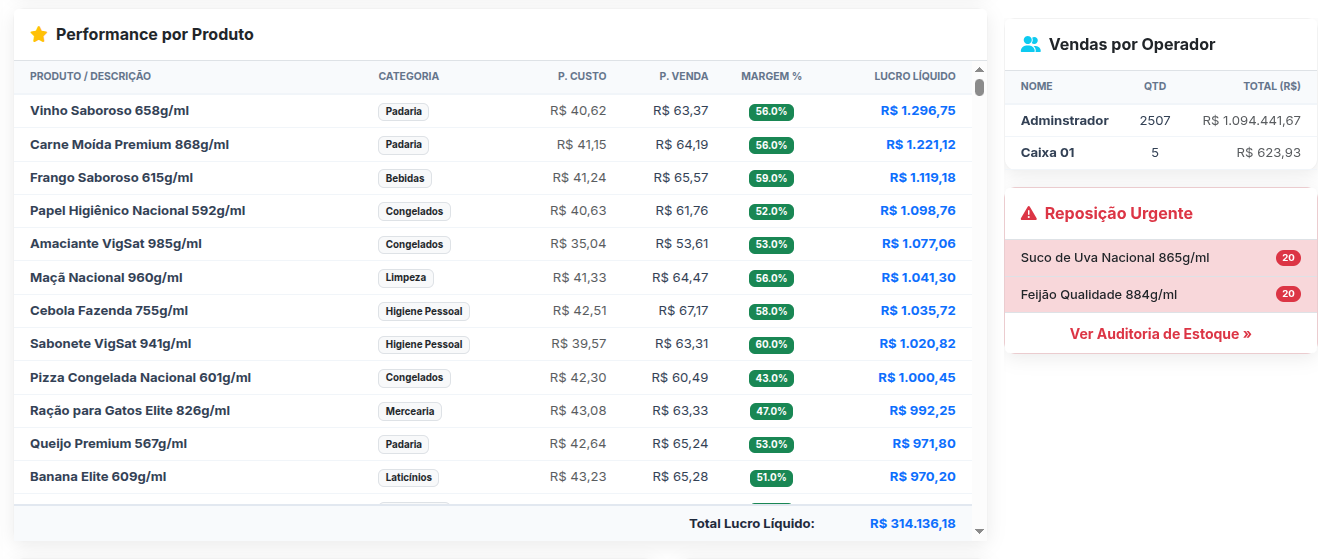Click the 47.0% margin badge for Ração para Gatos
Screen dimensions: 1336x559
pyautogui.click(x=771, y=411)
